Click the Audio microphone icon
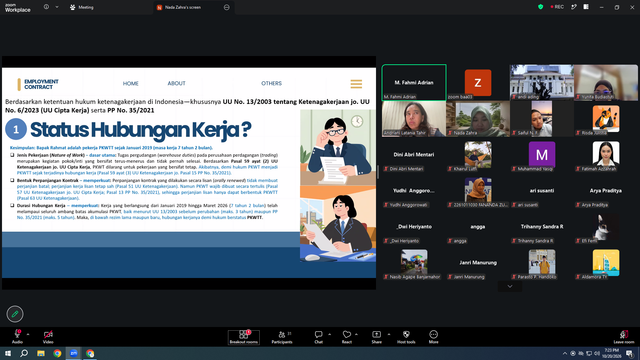 (x=17, y=334)
